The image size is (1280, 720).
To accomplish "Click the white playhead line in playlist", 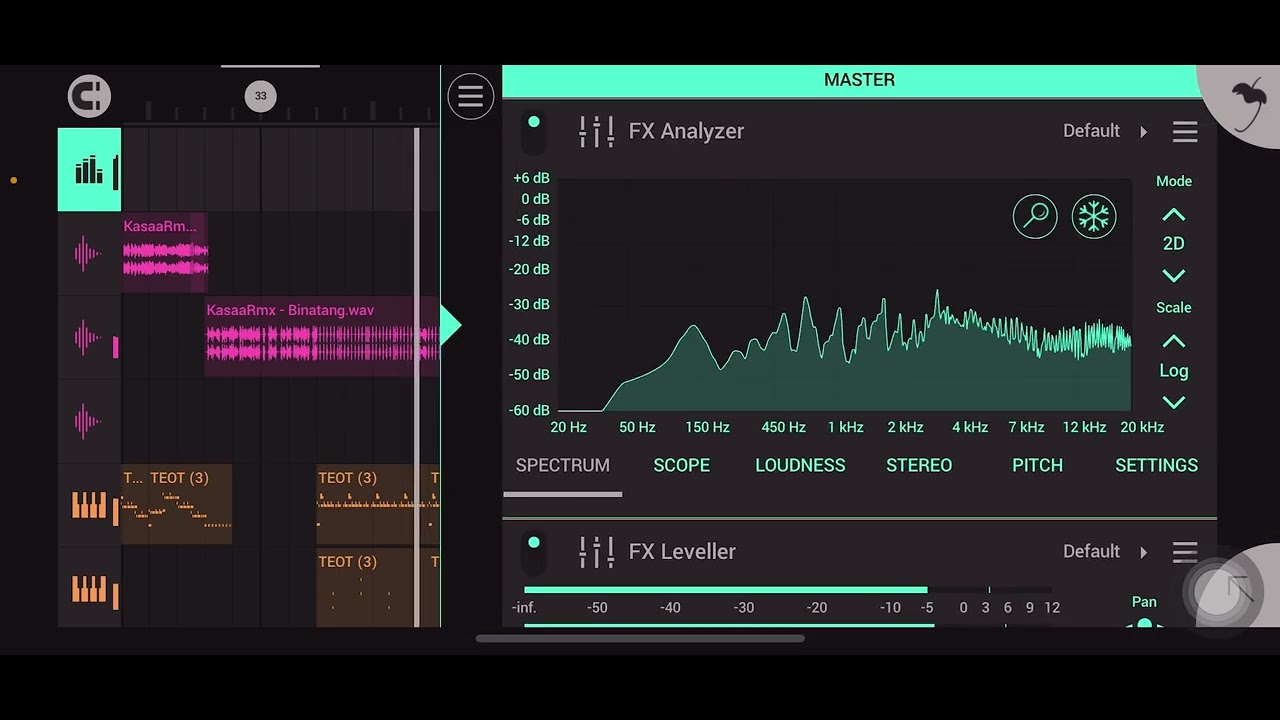I will [x=417, y=378].
